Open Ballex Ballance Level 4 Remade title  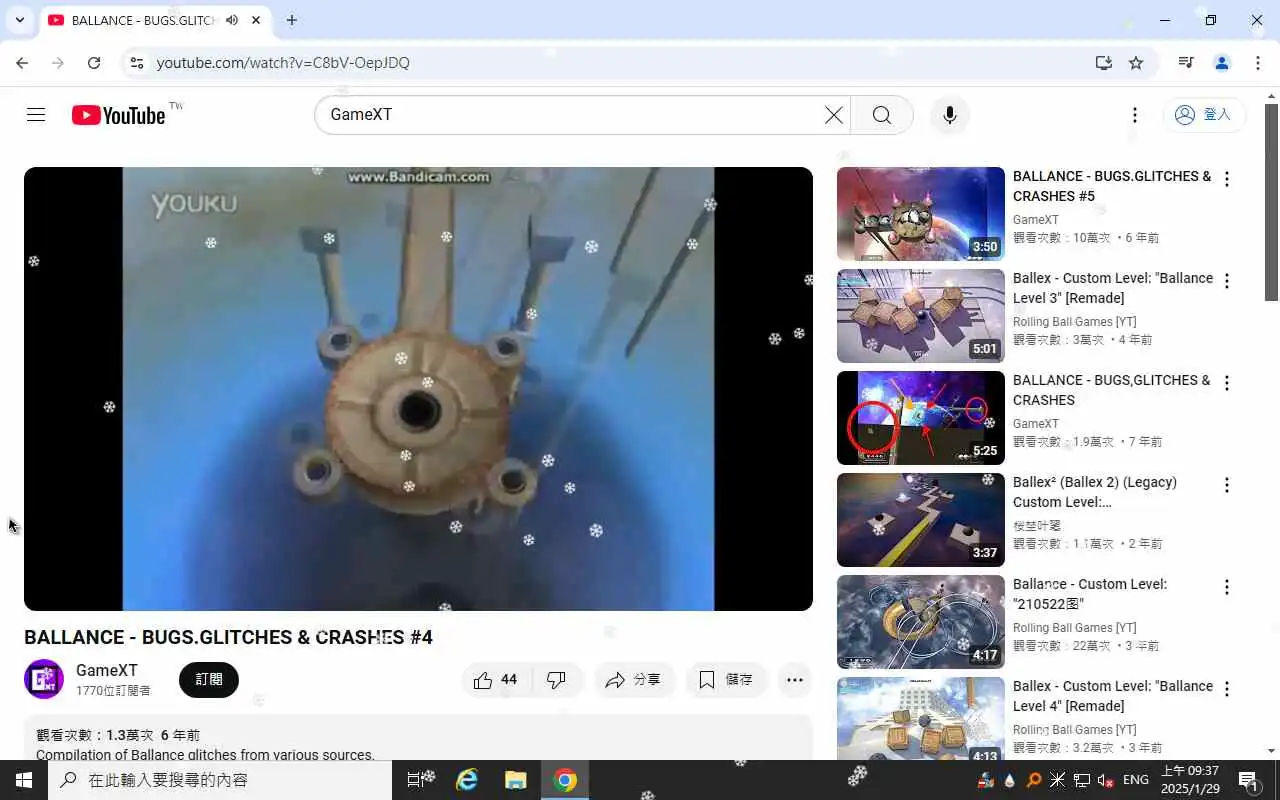(1113, 696)
